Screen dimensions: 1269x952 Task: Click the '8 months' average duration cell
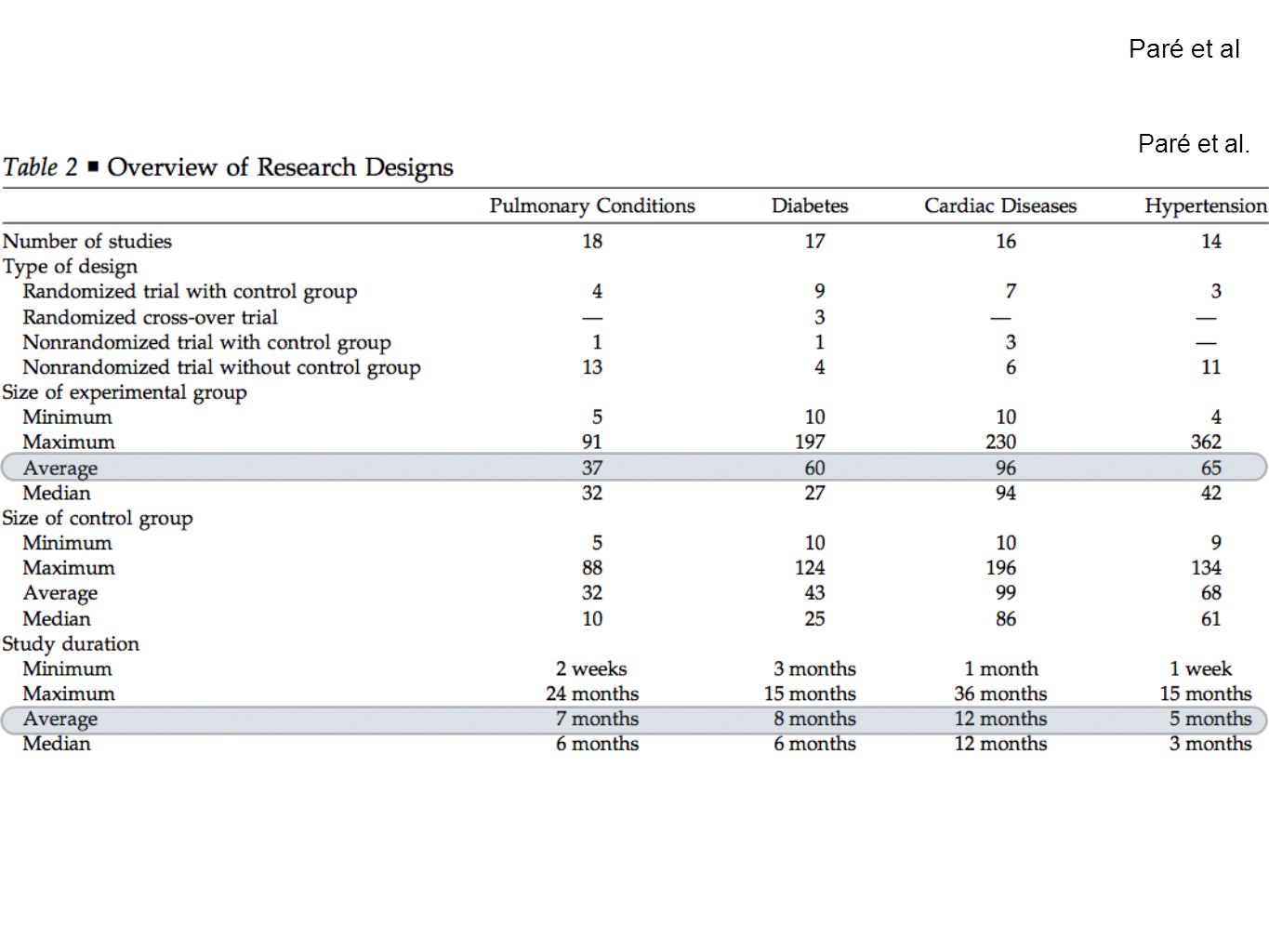[x=814, y=719]
